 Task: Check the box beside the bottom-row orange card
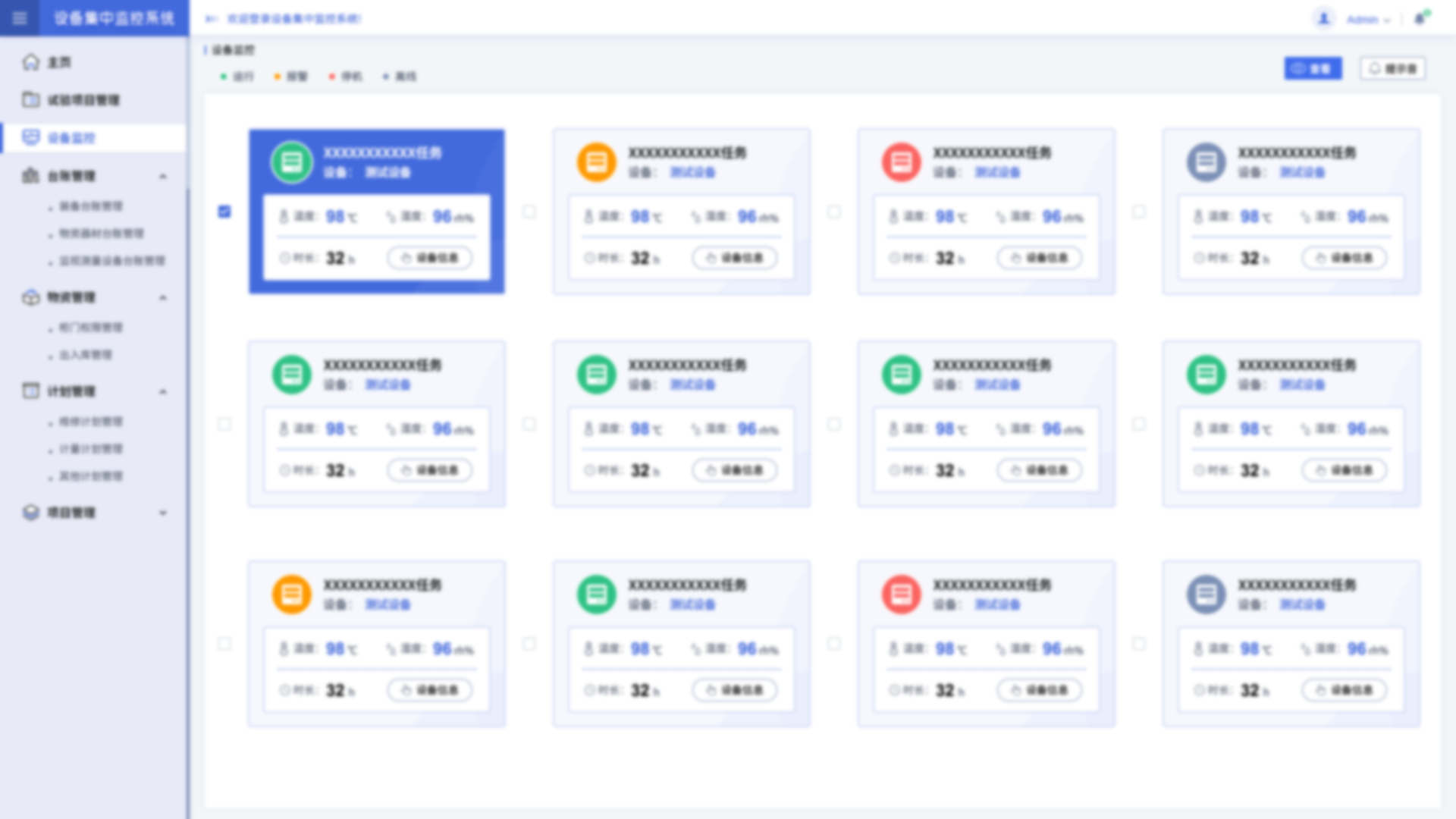tap(224, 644)
